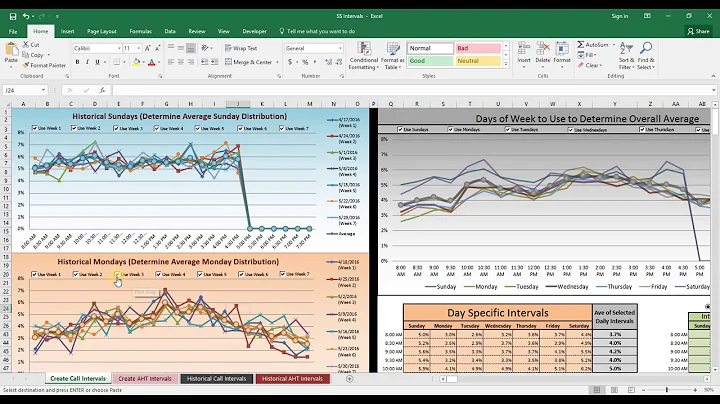Open the font name dropdown
The height and width of the screenshot is (404, 720).
point(119,48)
